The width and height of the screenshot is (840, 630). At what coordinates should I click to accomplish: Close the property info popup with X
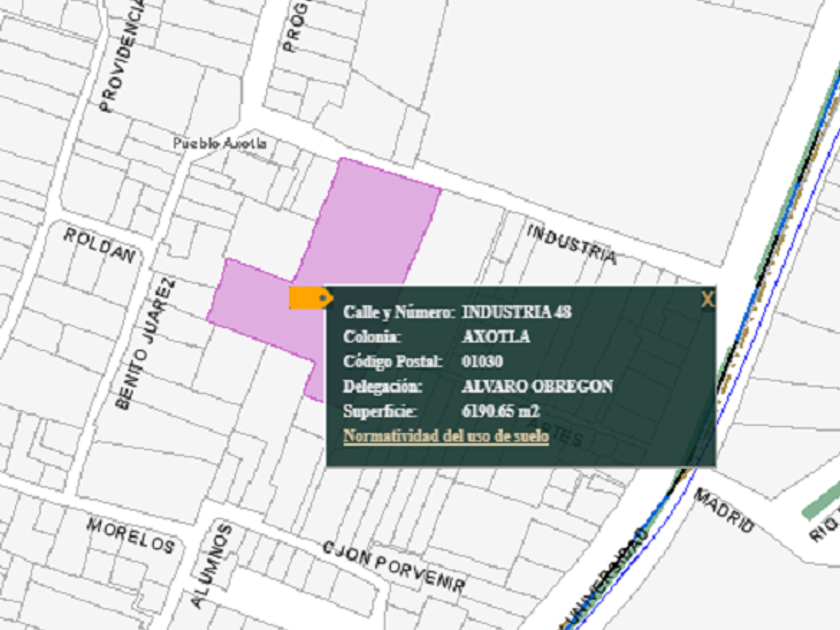[707, 299]
